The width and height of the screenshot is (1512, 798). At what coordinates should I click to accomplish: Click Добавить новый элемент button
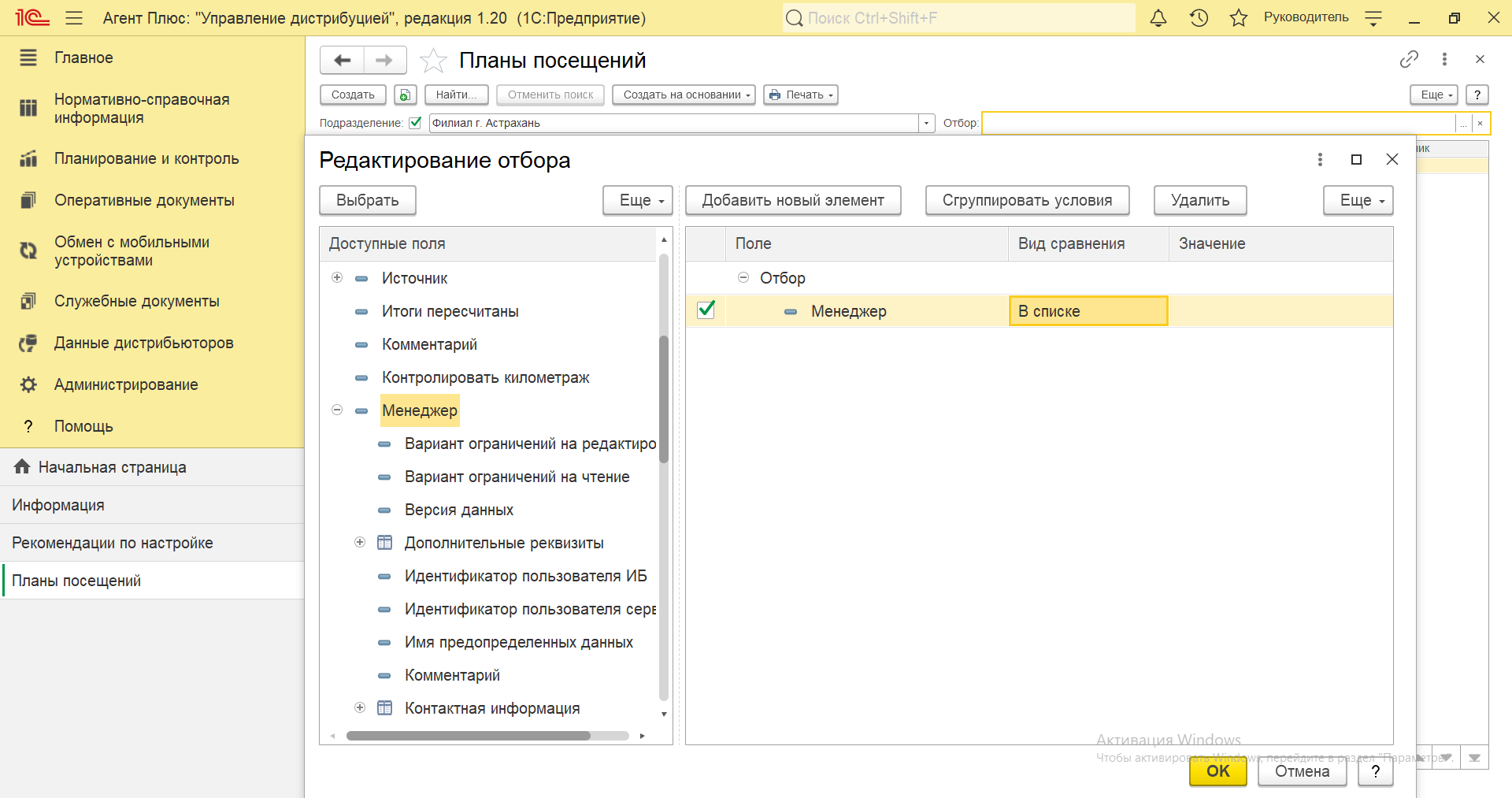[793, 200]
